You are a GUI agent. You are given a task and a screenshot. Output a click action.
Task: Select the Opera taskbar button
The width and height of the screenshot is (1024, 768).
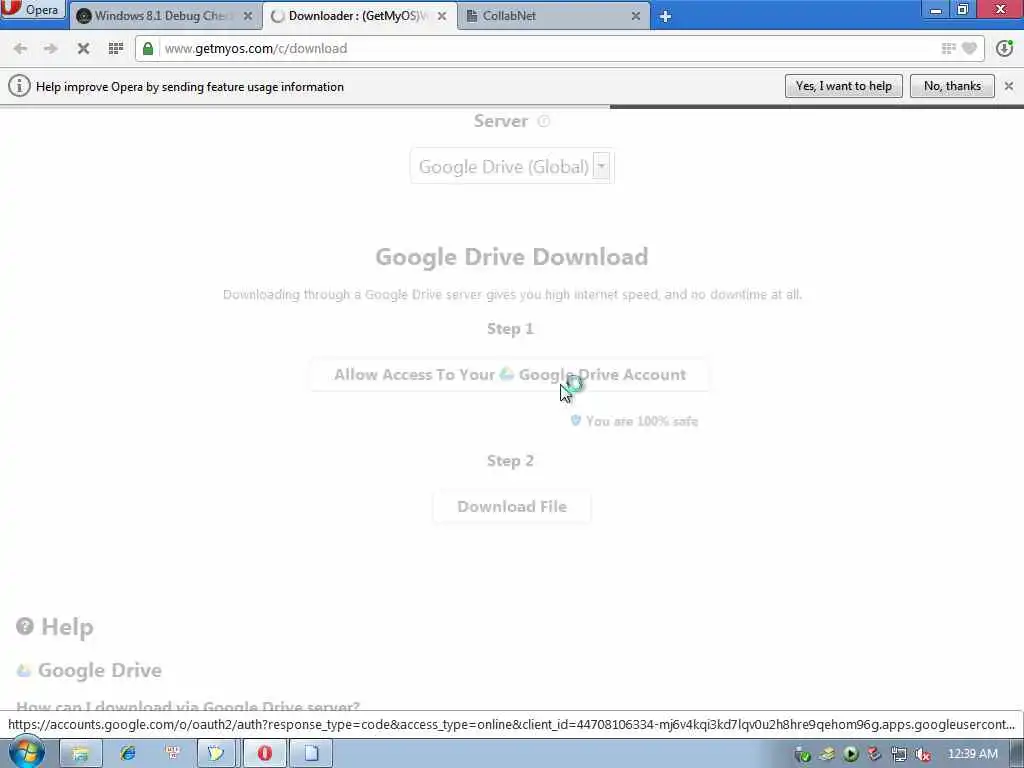264,754
